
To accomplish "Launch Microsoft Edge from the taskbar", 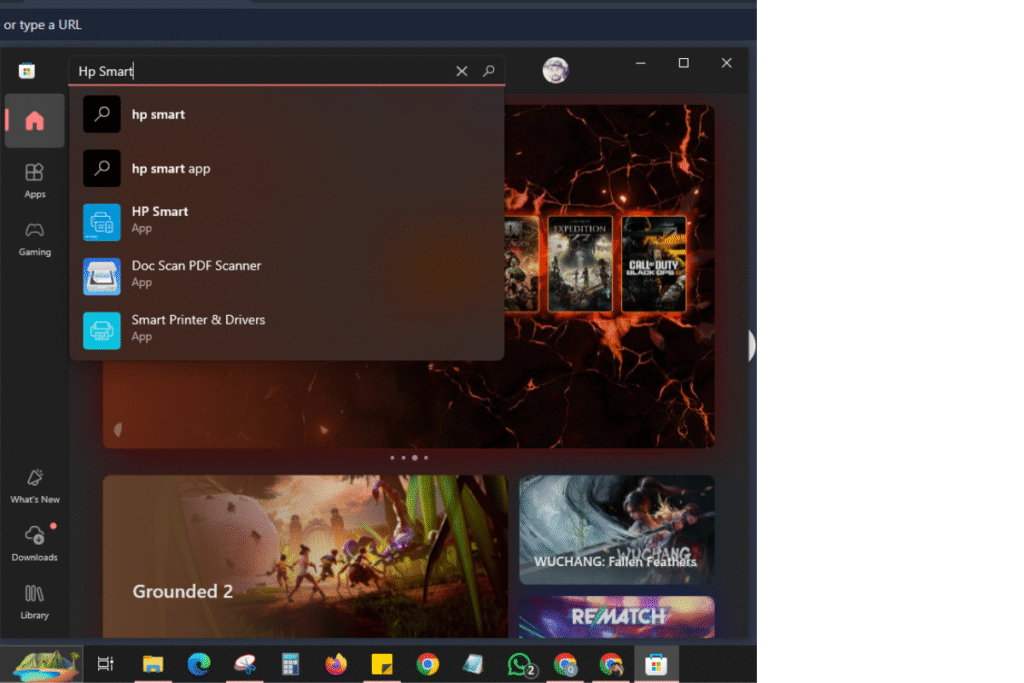I will coord(199,664).
